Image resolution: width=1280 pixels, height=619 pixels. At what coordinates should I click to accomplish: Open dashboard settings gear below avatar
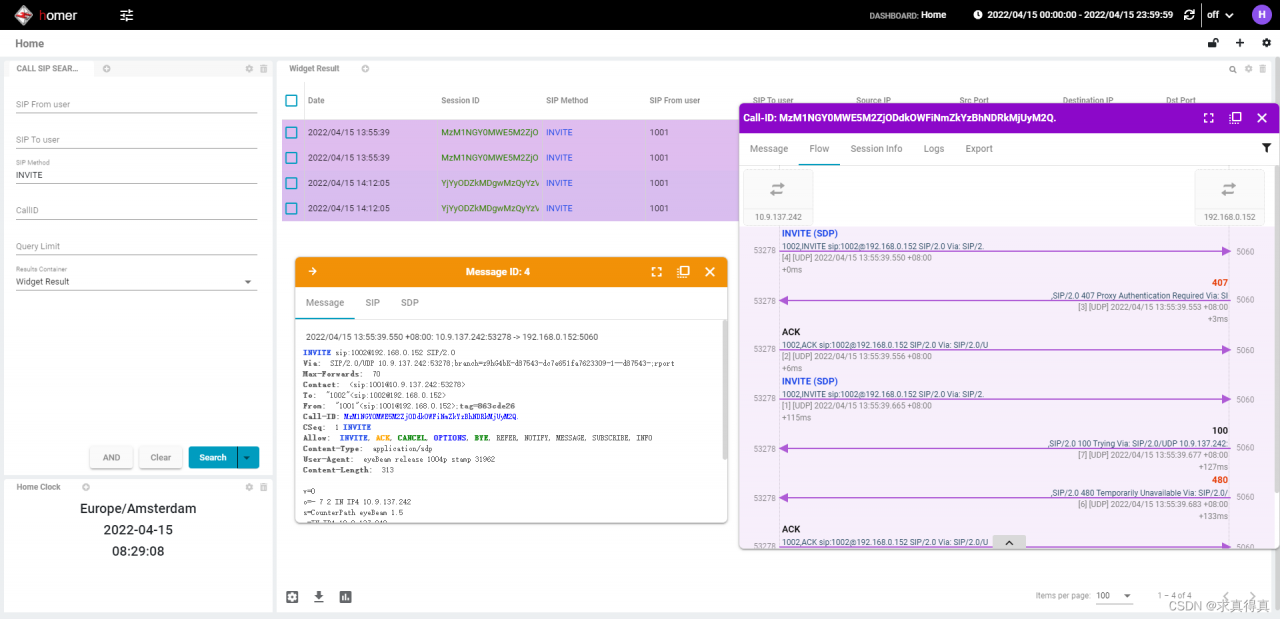click(x=1266, y=43)
